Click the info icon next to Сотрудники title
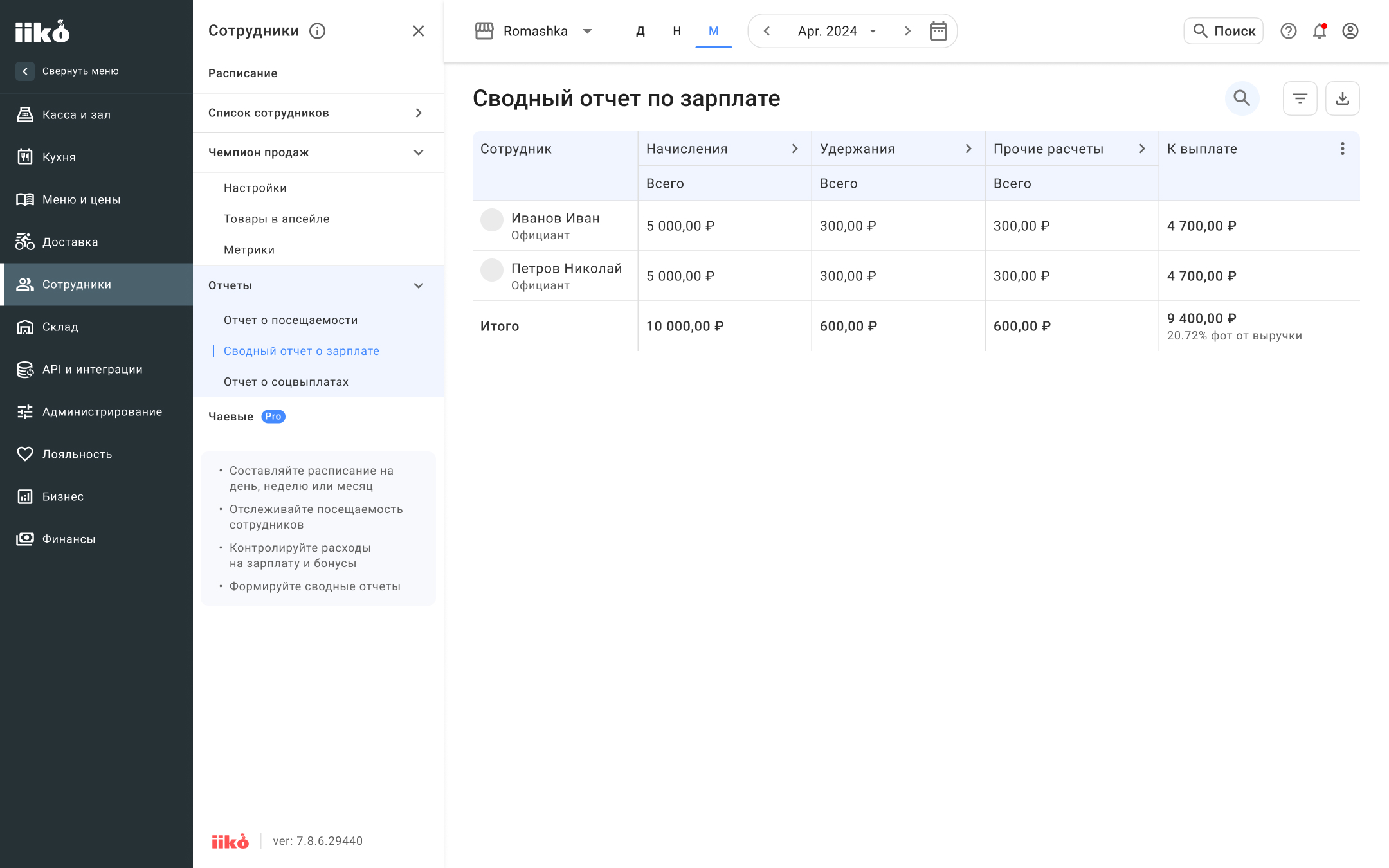This screenshot has width=1389, height=868. (318, 31)
